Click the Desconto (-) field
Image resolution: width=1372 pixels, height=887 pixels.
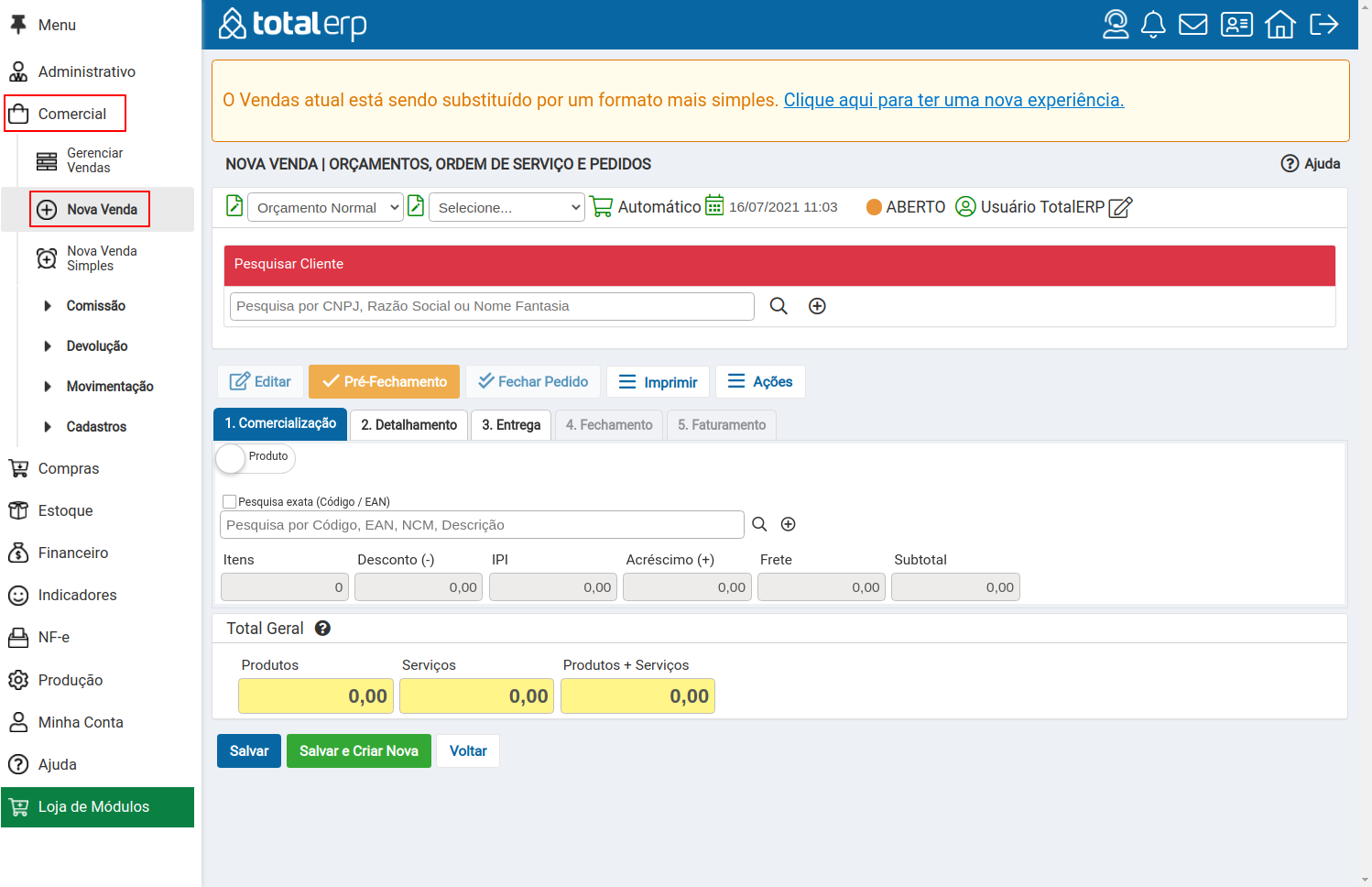tap(419, 587)
